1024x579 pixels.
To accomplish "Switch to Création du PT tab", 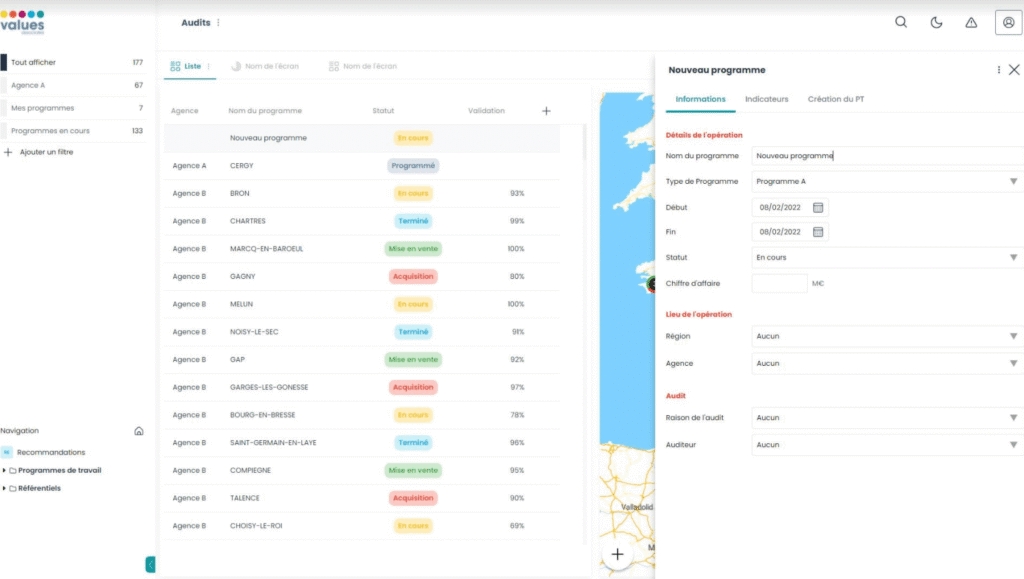I will pos(835,99).
